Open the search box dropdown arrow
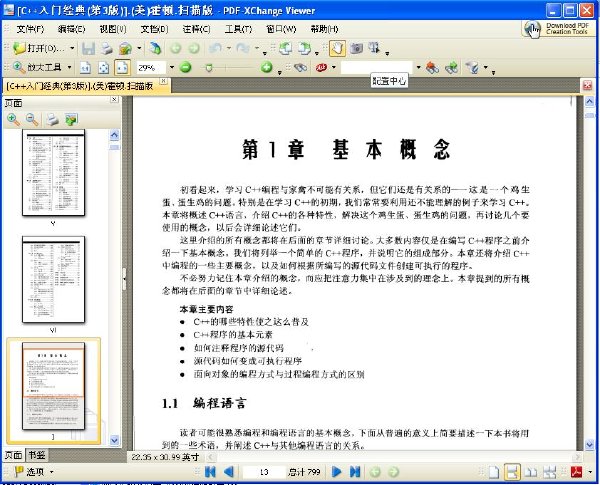The width and height of the screenshot is (600, 485). (418, 67)
